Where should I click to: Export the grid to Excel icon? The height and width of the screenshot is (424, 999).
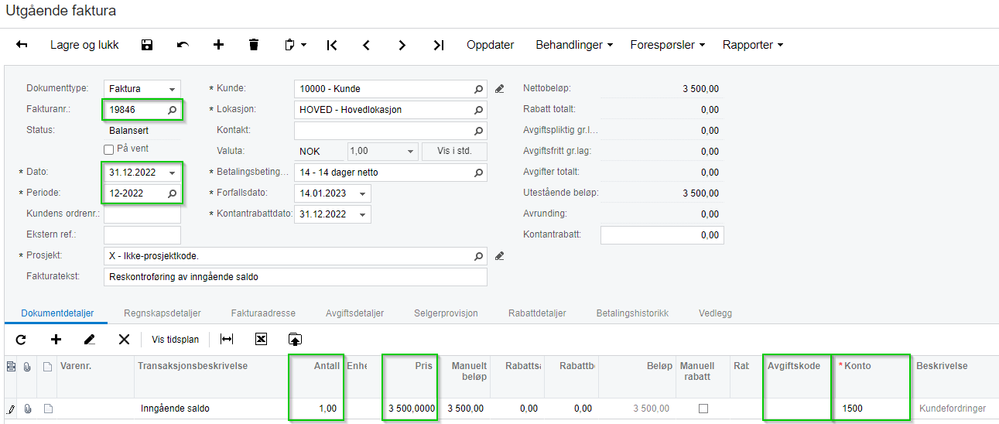click(261, 340)
